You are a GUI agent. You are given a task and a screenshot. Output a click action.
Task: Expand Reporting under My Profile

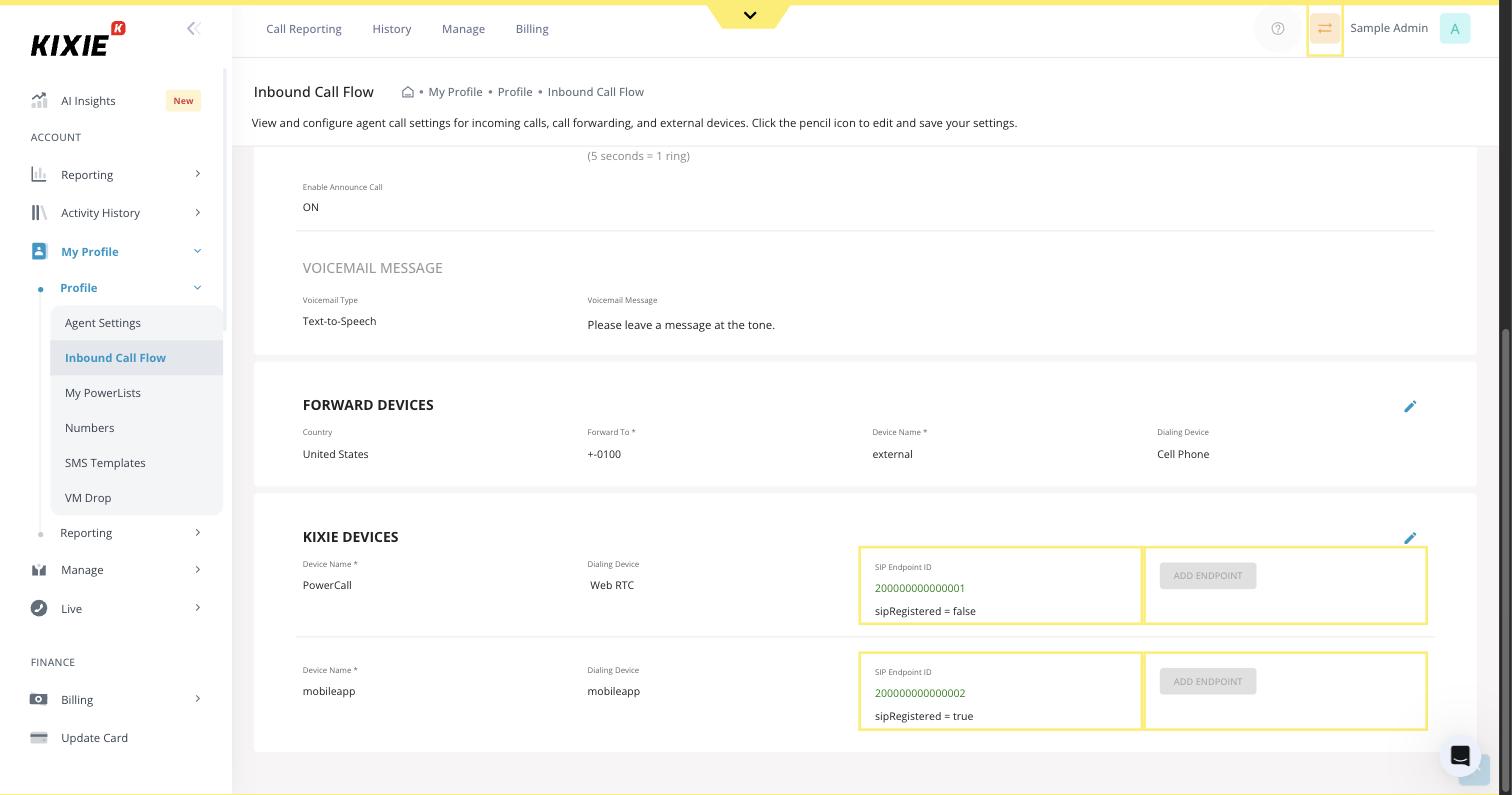[x=197, y=532]
